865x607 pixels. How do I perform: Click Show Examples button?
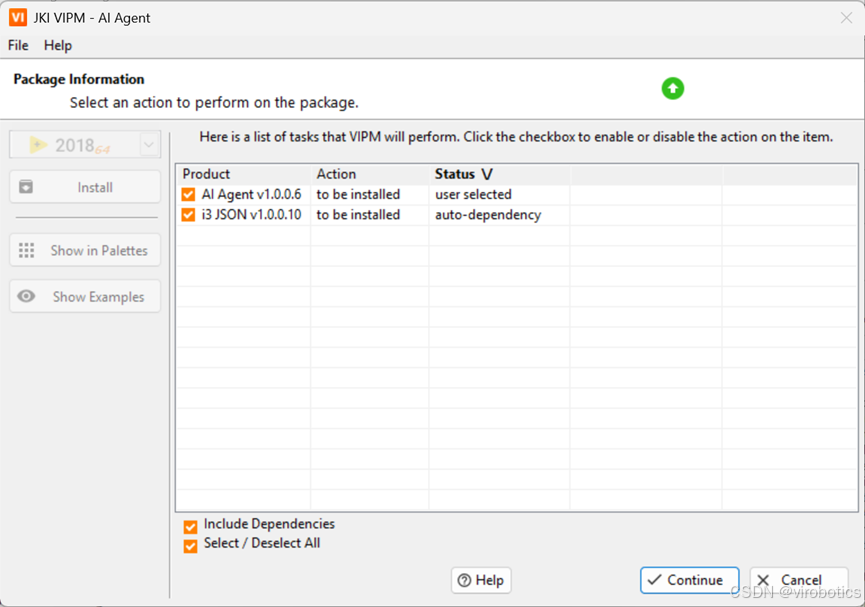pyautogui.click(x=85, y=296)
